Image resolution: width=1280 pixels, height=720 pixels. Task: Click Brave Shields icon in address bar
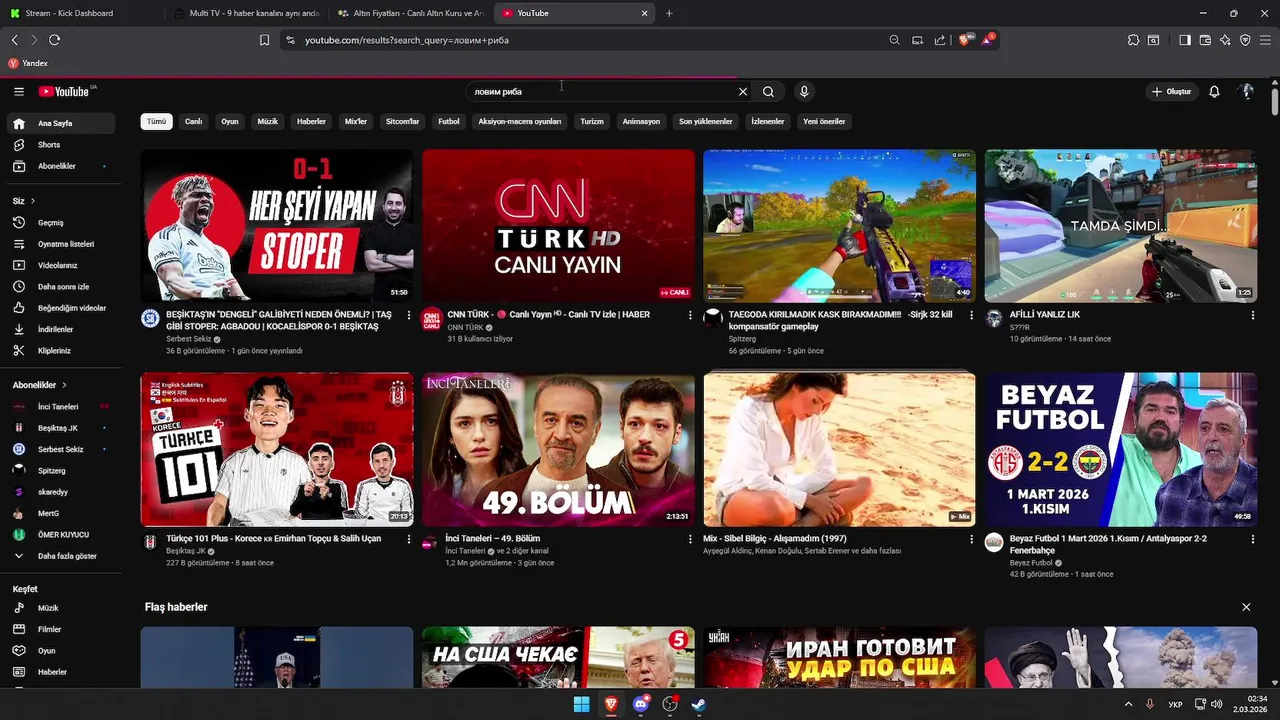click(x=965, y=40)
